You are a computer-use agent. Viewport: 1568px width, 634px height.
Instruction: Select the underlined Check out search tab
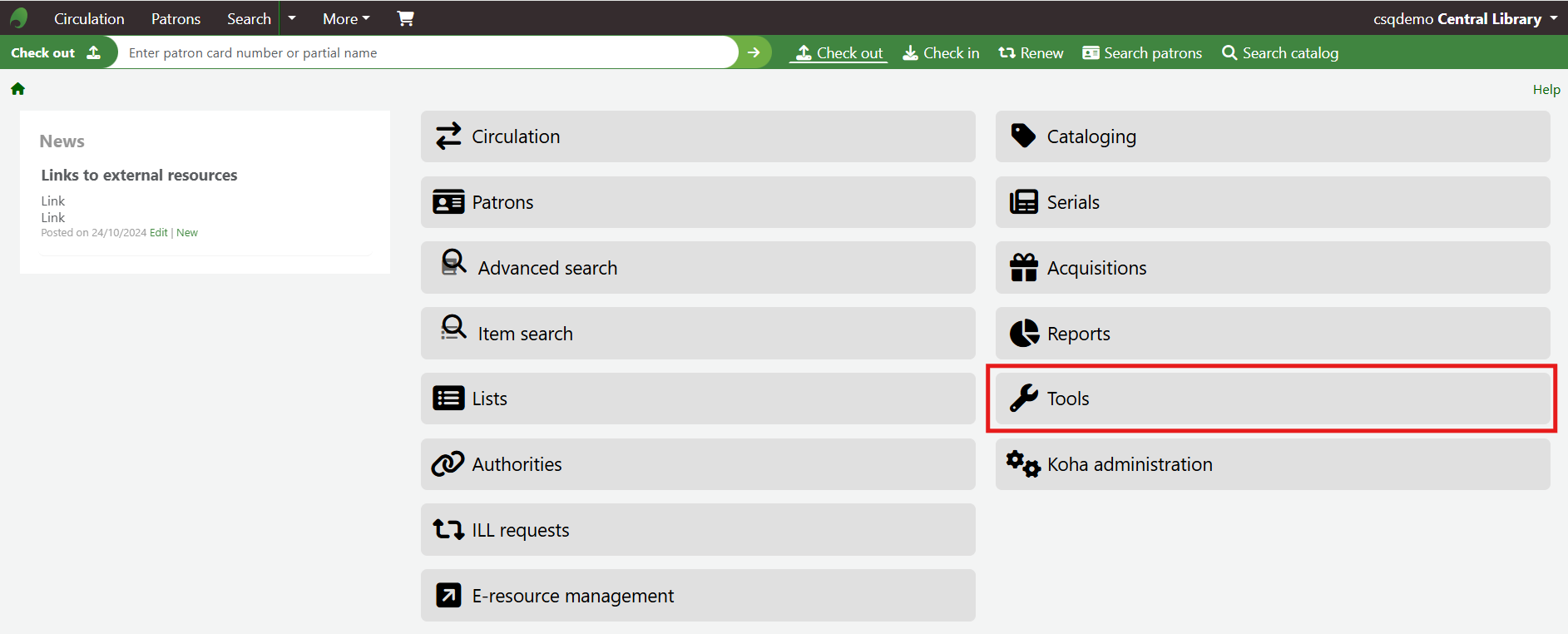click(x=838, y=53)
